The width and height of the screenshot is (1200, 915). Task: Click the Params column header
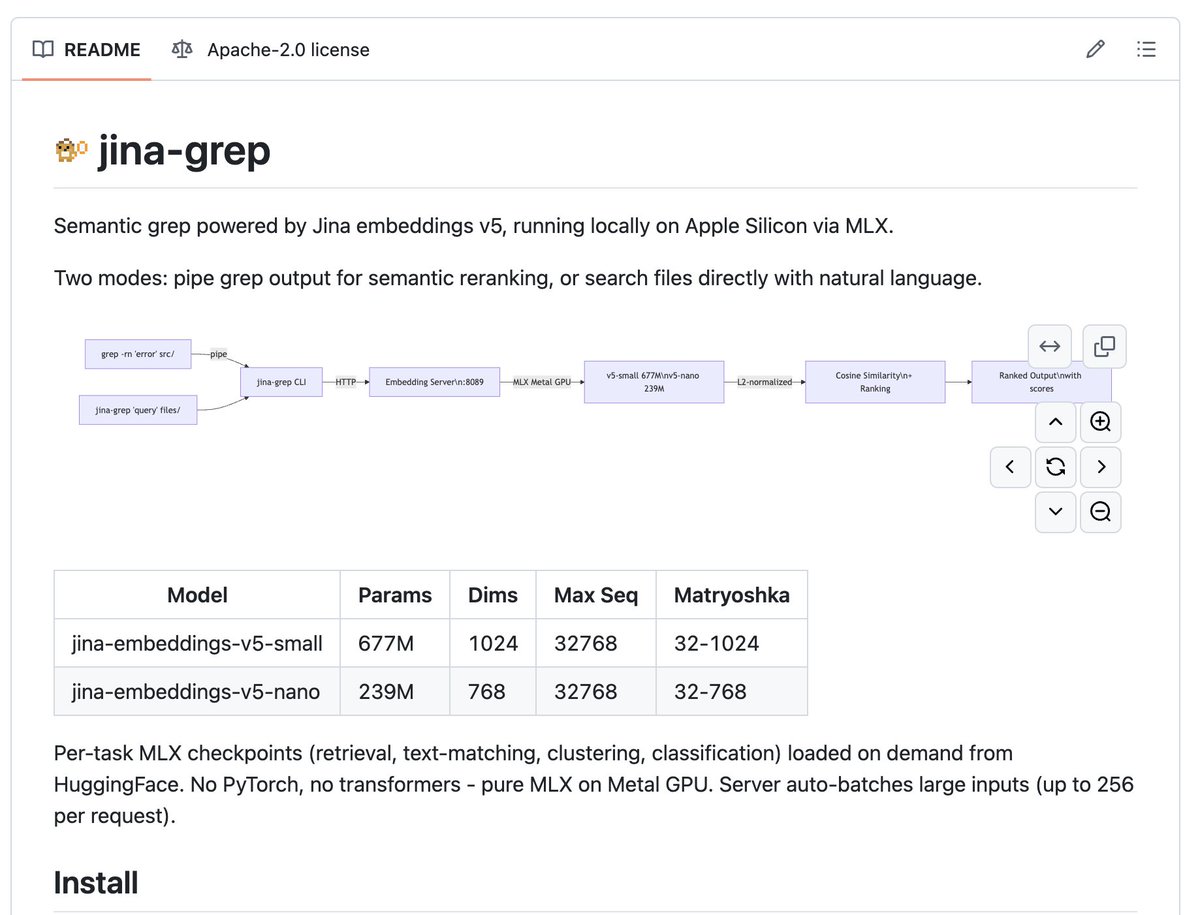[x=395, y=595]
